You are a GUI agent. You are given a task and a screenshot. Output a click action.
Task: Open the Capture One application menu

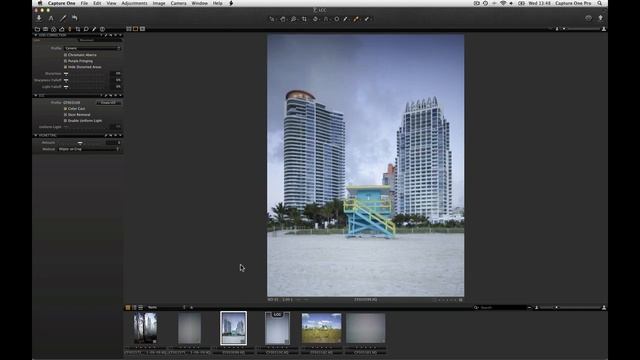[62, 3]
